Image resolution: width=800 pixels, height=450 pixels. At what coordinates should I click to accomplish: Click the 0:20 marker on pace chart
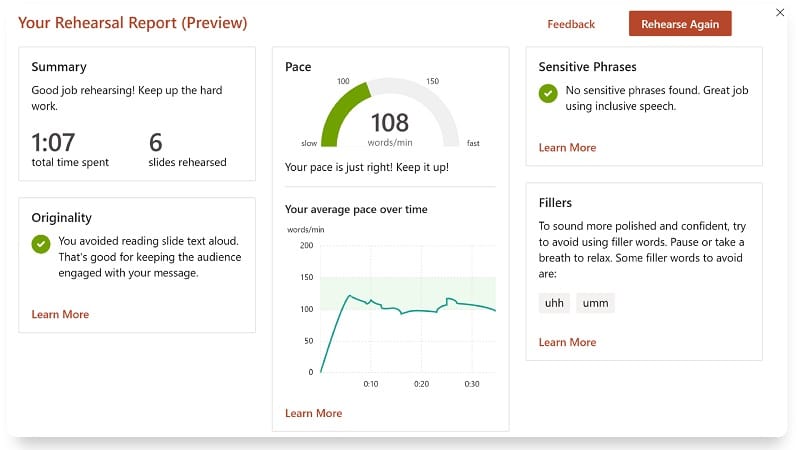[x=421, y=384]
